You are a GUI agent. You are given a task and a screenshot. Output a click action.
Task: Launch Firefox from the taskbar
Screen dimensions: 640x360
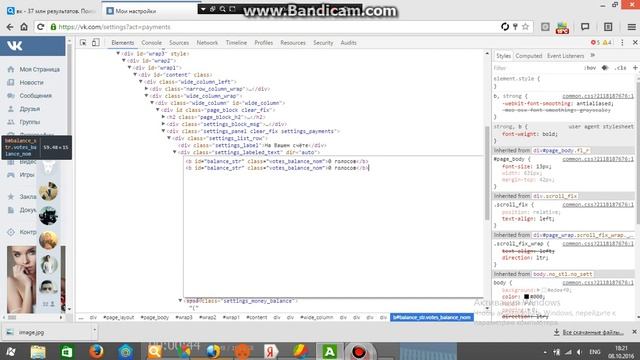[96, 351]
